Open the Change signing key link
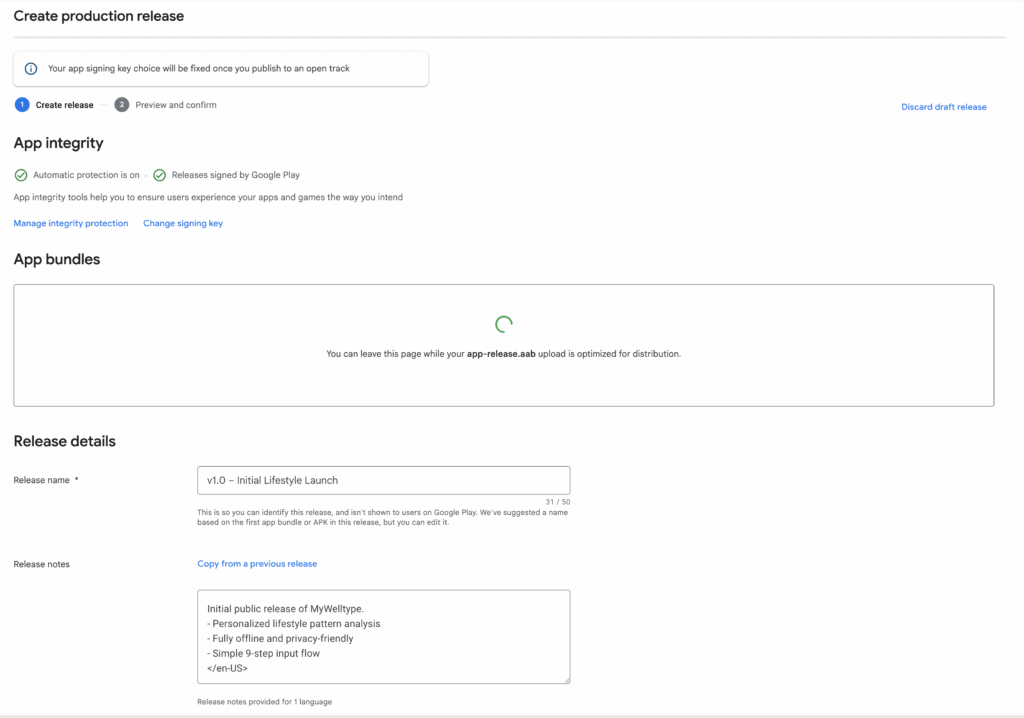Image resolution: width=1024 pixels, height=718 pixels. [x=183, y=223]
